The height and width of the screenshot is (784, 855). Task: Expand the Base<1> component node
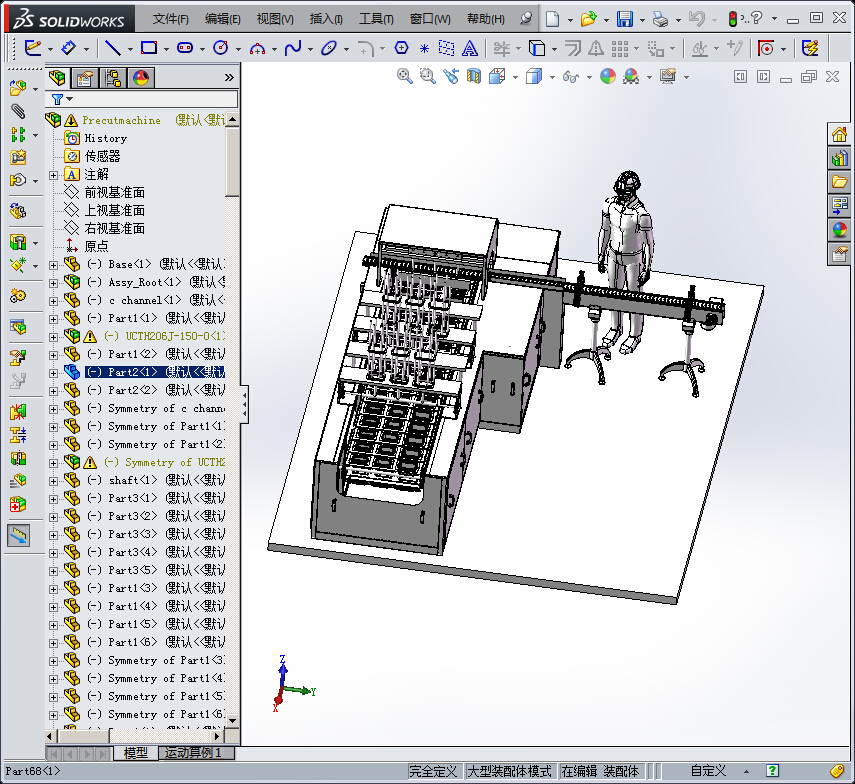point(53,266)
